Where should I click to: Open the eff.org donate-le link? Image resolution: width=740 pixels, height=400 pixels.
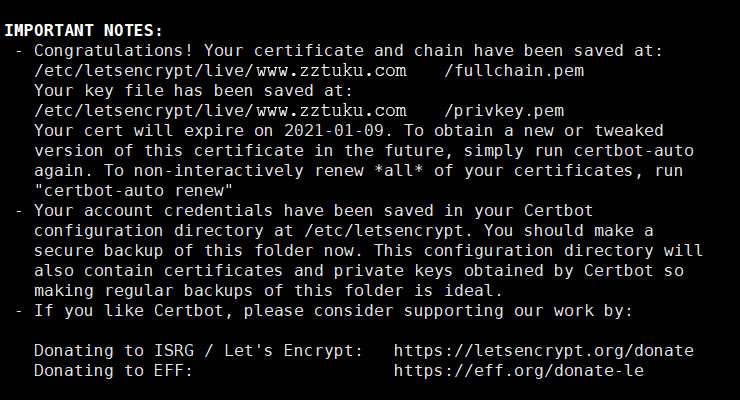click(x=518, y=370)
